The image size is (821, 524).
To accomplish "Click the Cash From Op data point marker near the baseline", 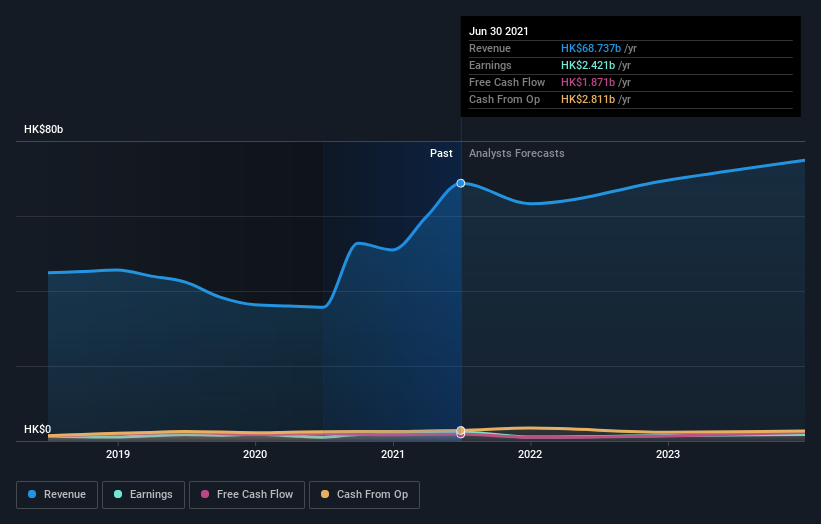I will (x=461, y=430).
